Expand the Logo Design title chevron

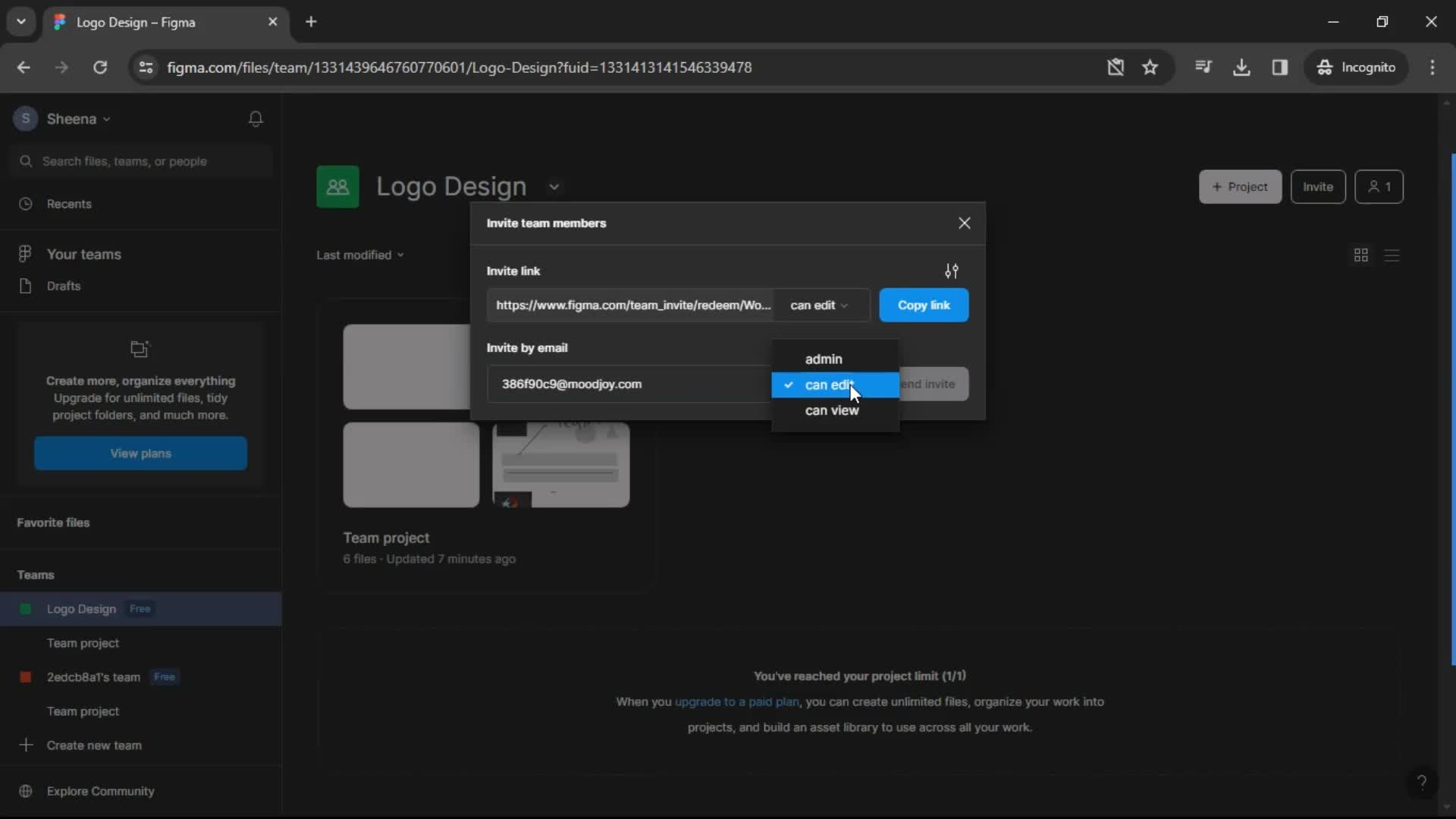click(x=554, y=187)
